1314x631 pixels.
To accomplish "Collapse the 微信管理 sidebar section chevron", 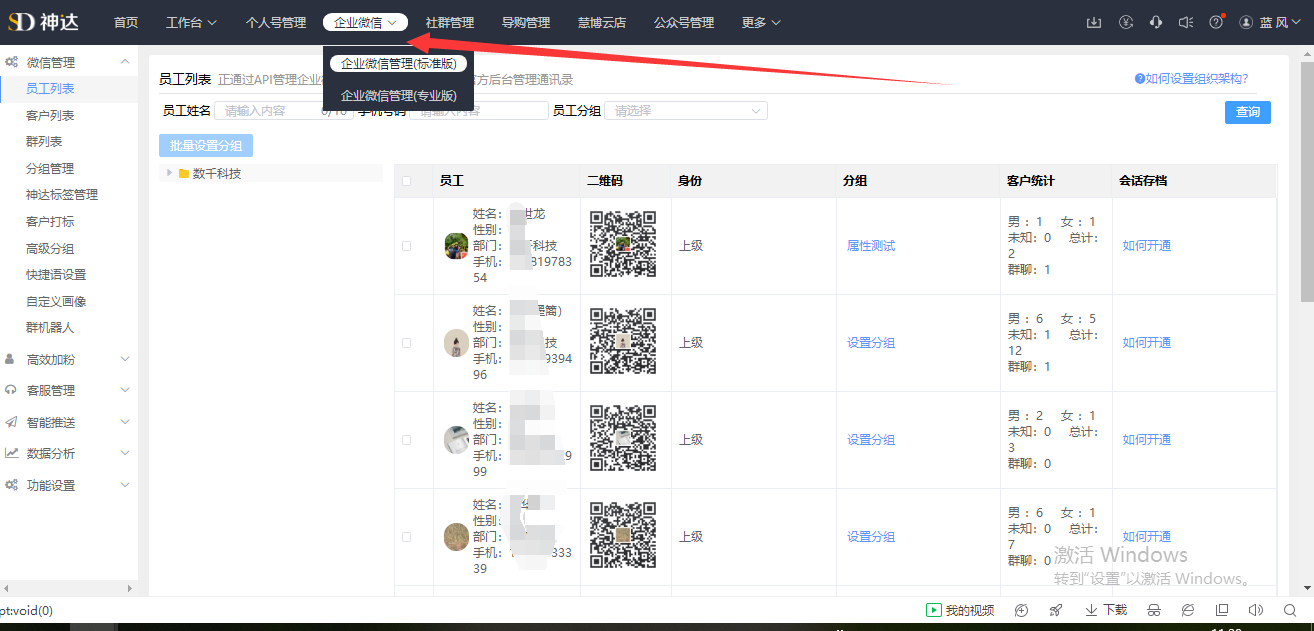I will click(x=125, y=62).
